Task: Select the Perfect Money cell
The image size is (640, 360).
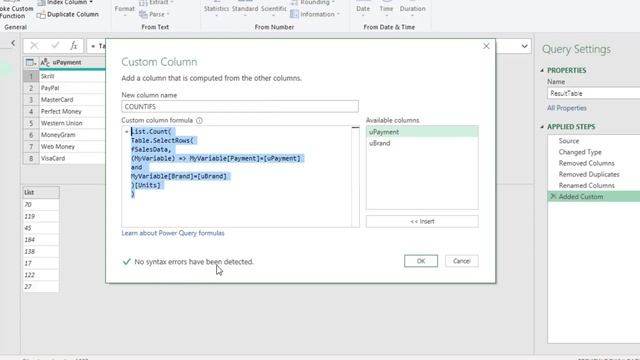Action: 72,111
